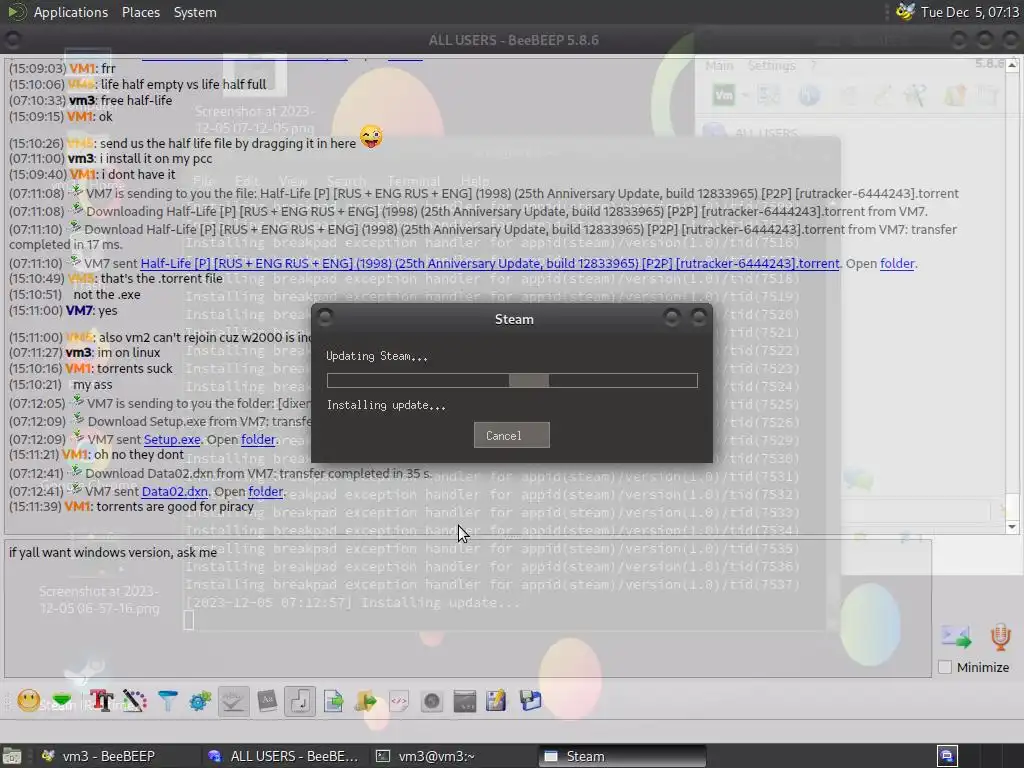This screenshot has height=768, width=1024.
Task: Click the "i dont have it" message
Action: coord(138,174)
